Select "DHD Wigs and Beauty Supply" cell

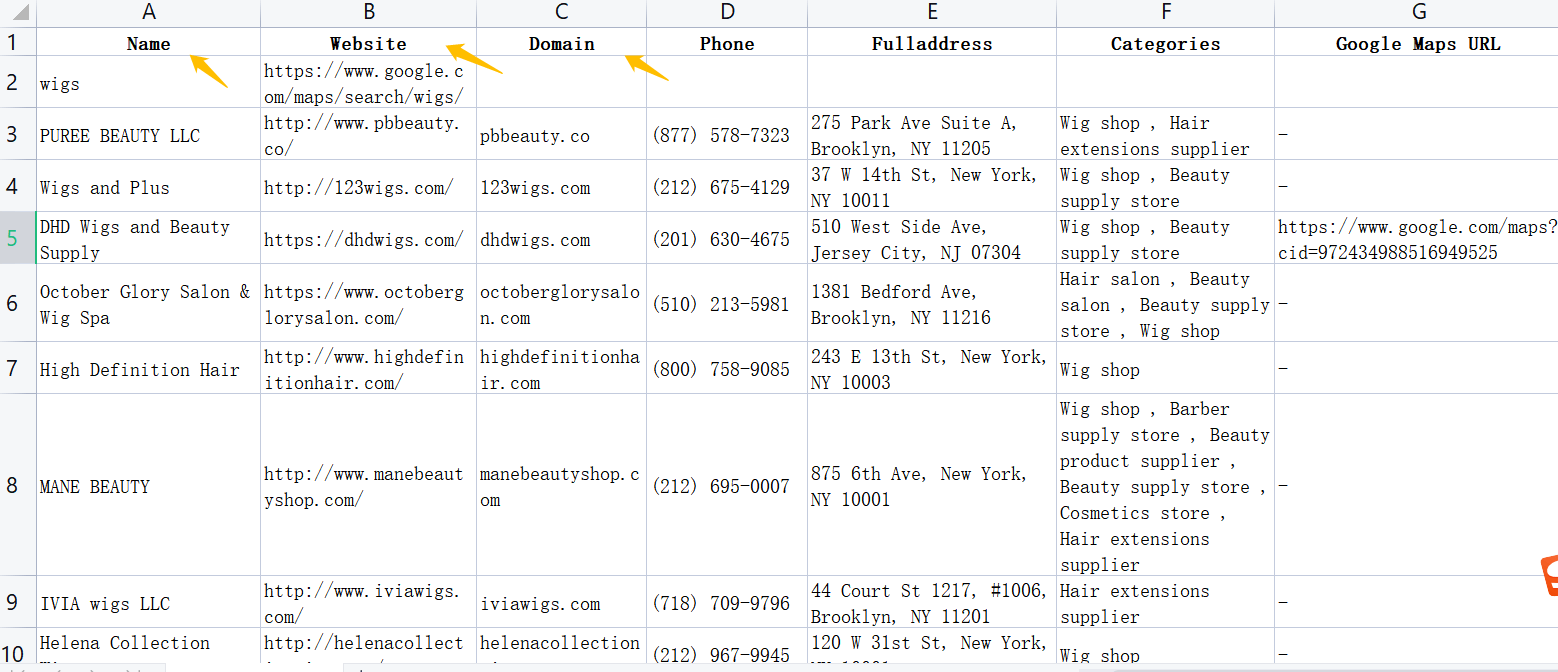coord(149,238)
